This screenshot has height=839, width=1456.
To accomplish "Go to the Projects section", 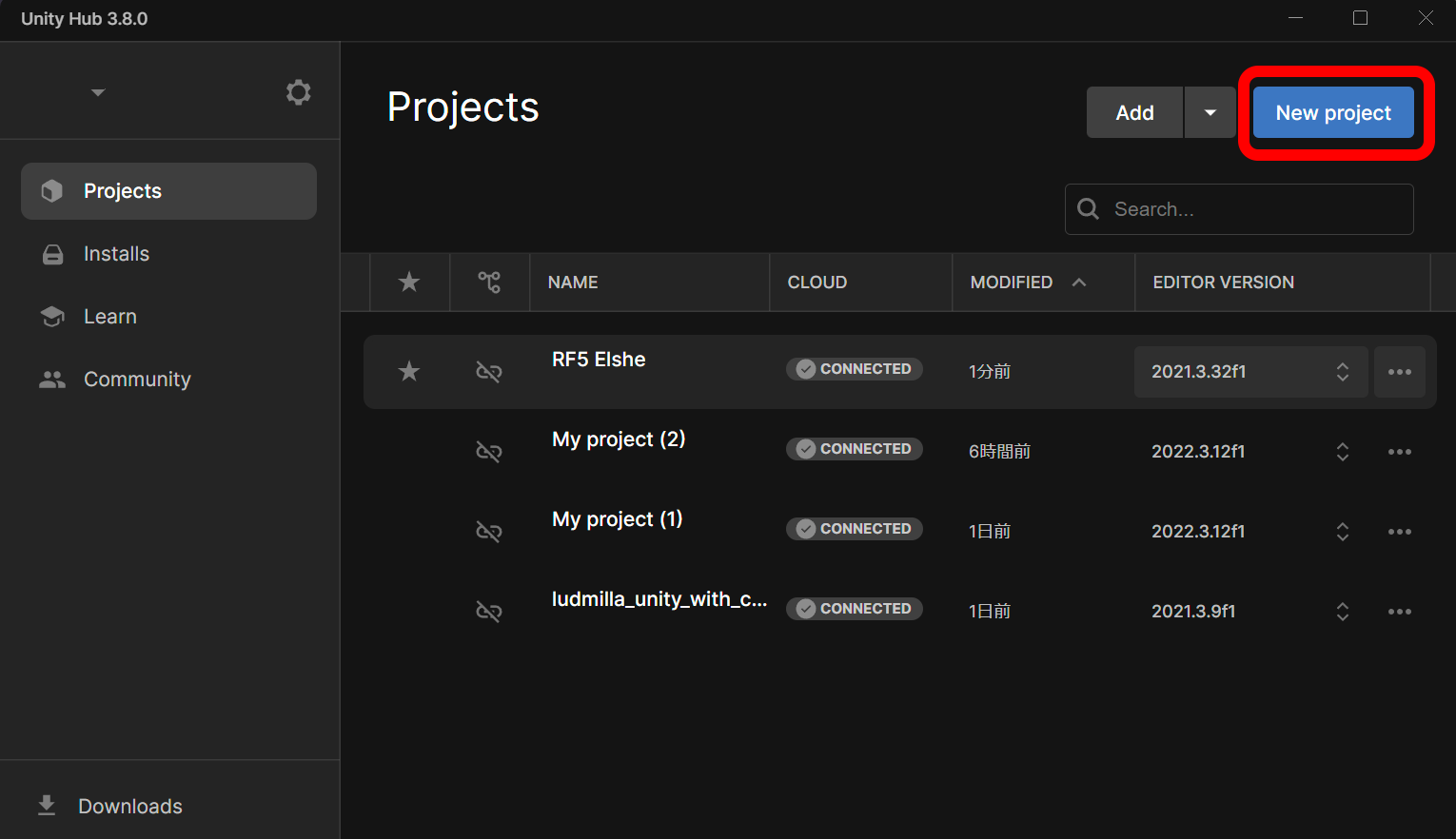I will tap(168, 191).
